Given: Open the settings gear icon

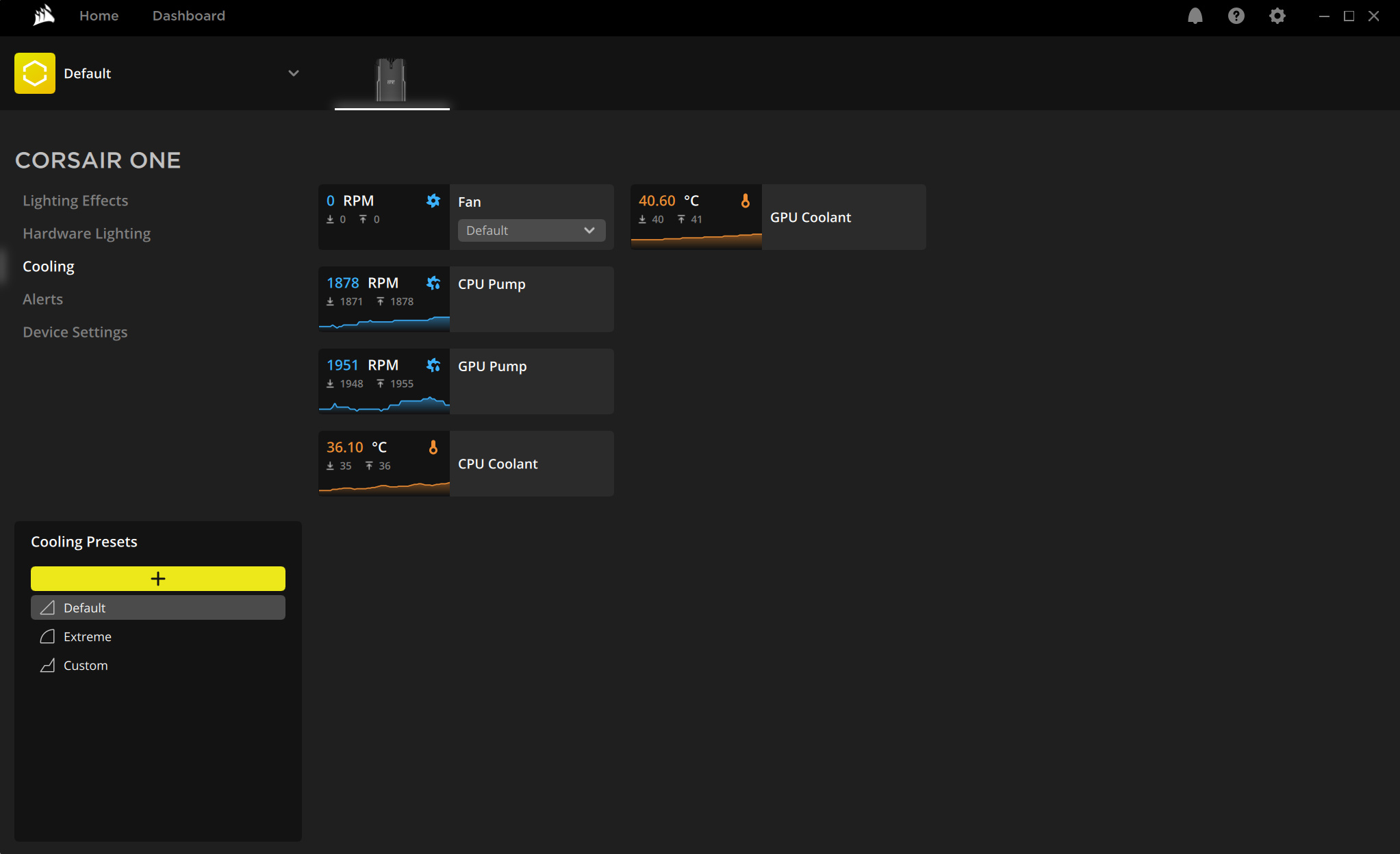Looking at the screenshot, I should pos(1277,16).
